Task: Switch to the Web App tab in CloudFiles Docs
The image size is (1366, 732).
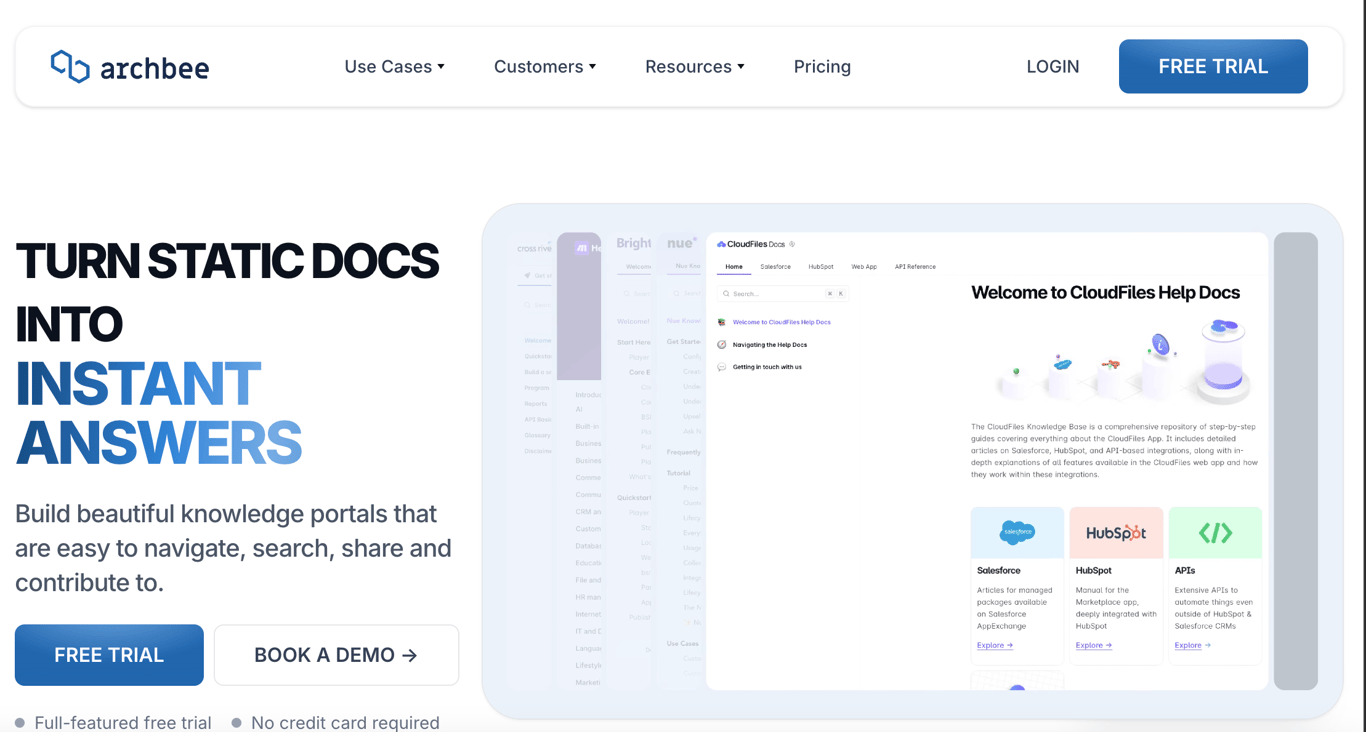Action: [864, 267]
